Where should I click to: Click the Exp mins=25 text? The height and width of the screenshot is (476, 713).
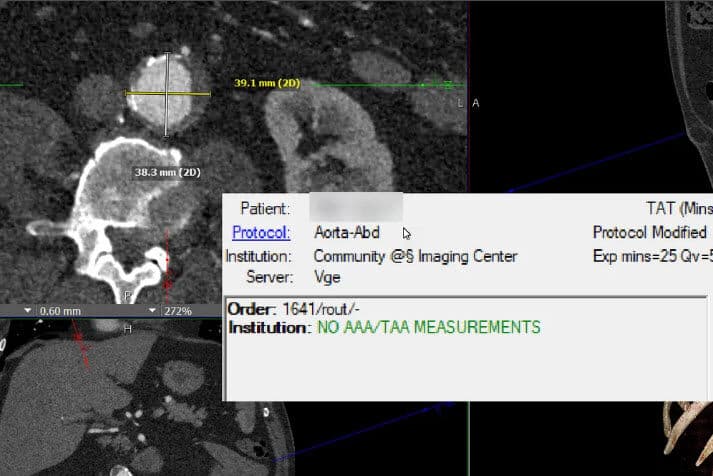pyautogui.click(x=635, y=256)
